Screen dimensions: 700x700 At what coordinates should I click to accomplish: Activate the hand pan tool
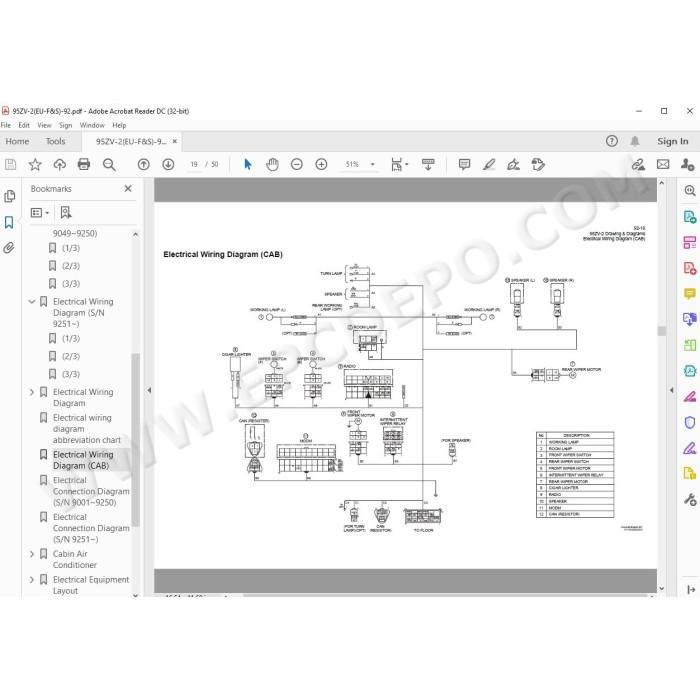point(272,165)
